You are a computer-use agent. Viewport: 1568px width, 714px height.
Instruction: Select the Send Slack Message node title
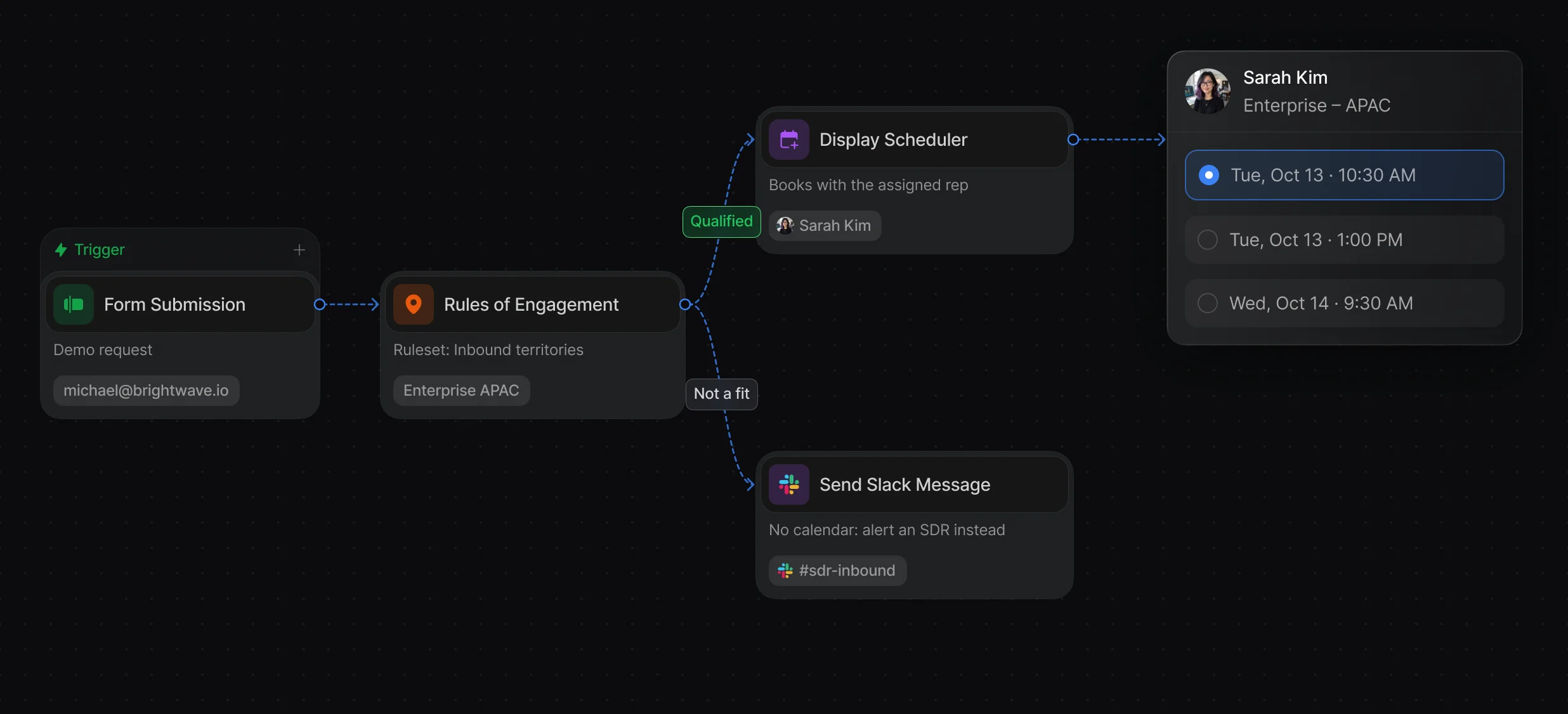[x=905, y=484]
